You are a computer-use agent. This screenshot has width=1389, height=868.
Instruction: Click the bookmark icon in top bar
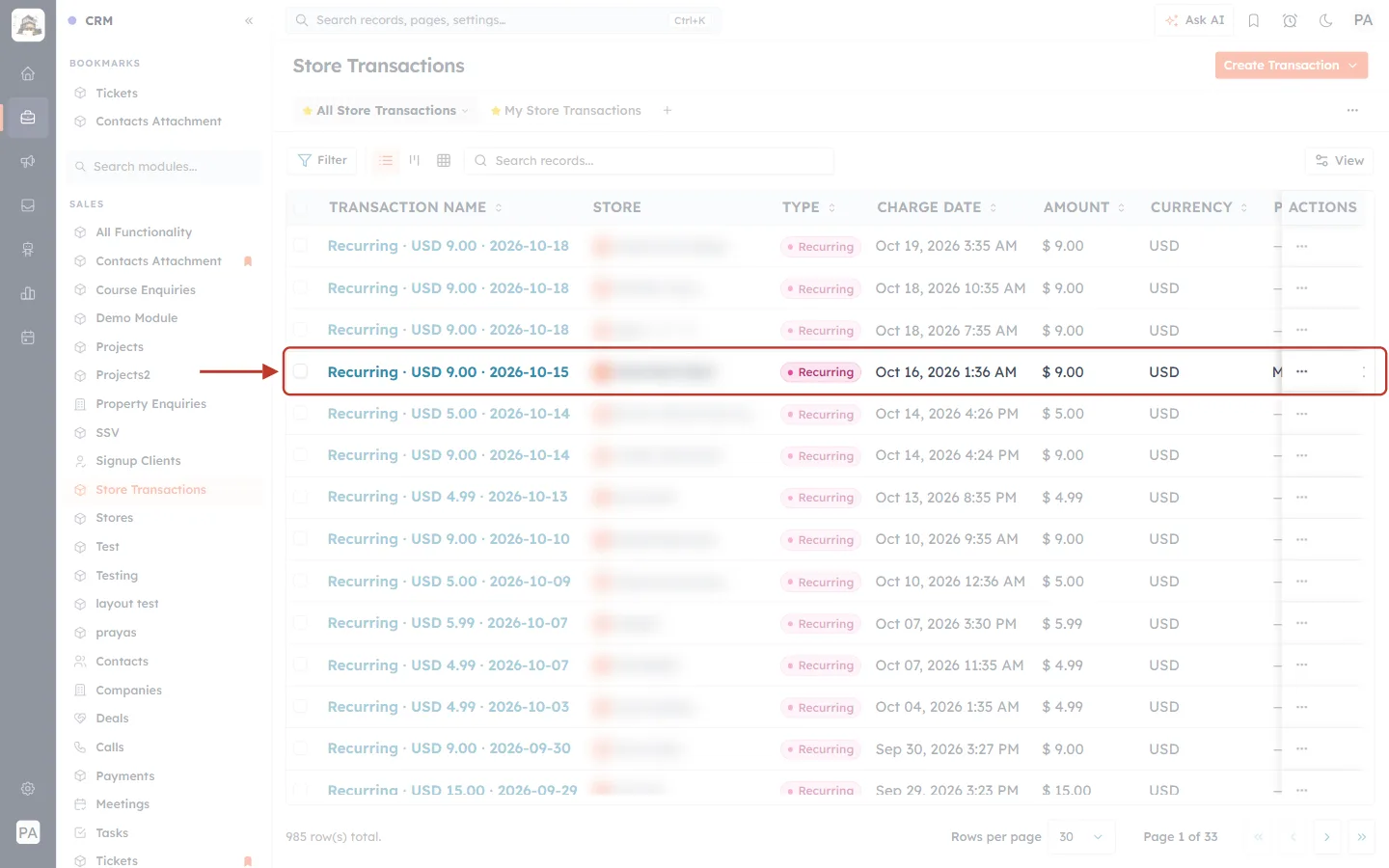[1254, 20]
